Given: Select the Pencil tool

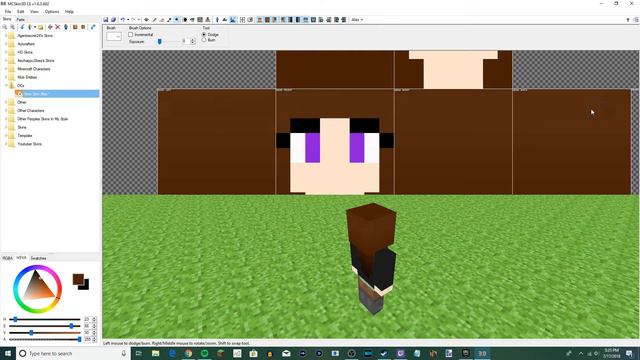Looking at the screenshot, I should point(154,20).
